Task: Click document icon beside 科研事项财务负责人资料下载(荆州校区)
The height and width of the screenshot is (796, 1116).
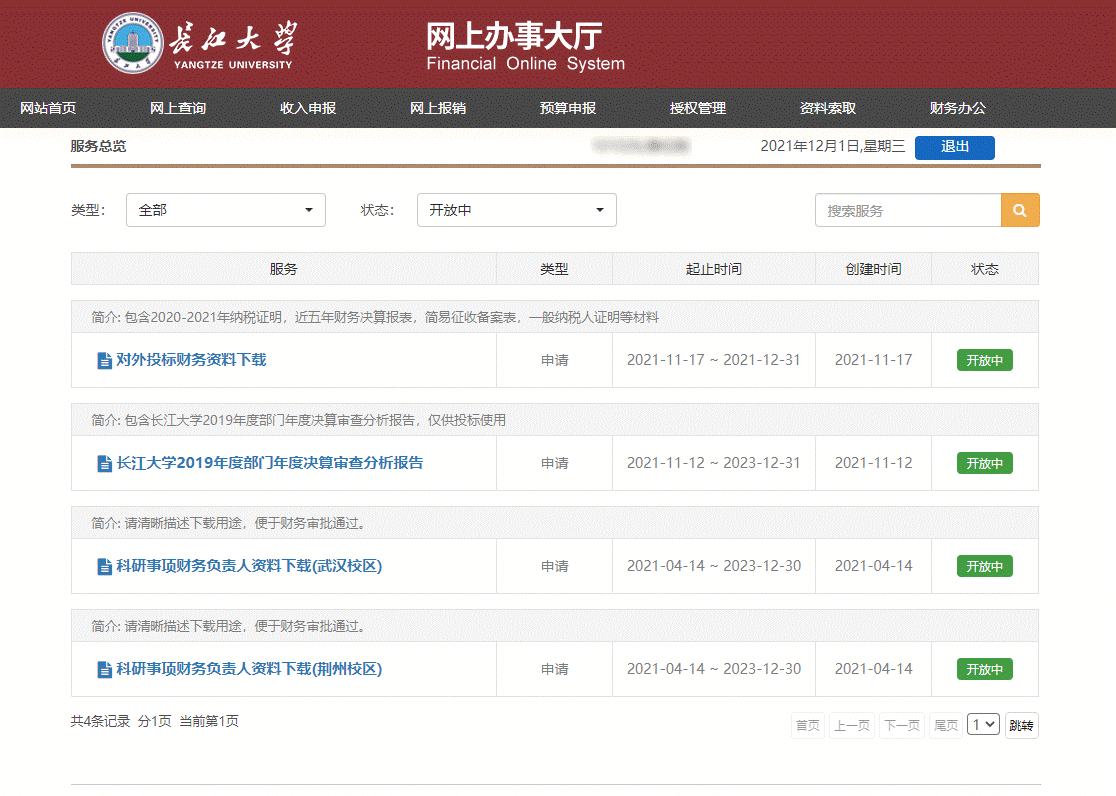Action: click(104, 669)
